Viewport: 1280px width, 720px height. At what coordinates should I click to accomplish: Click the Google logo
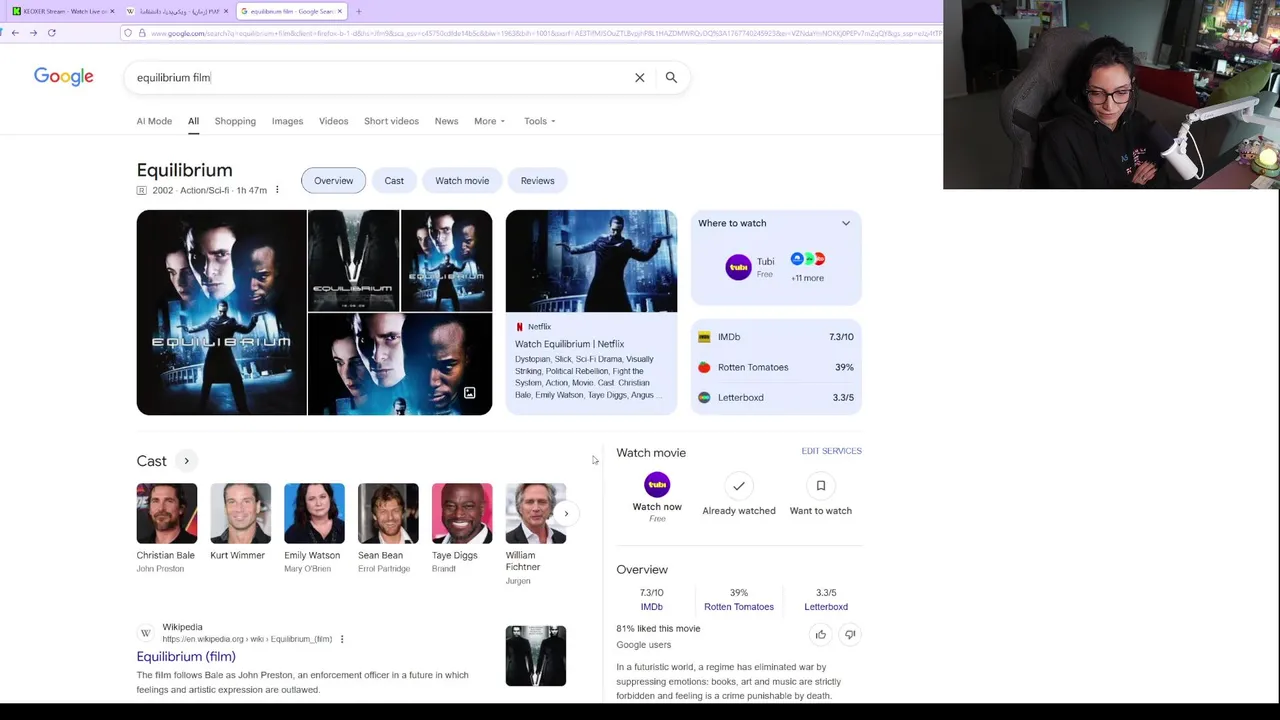[63, 77]
